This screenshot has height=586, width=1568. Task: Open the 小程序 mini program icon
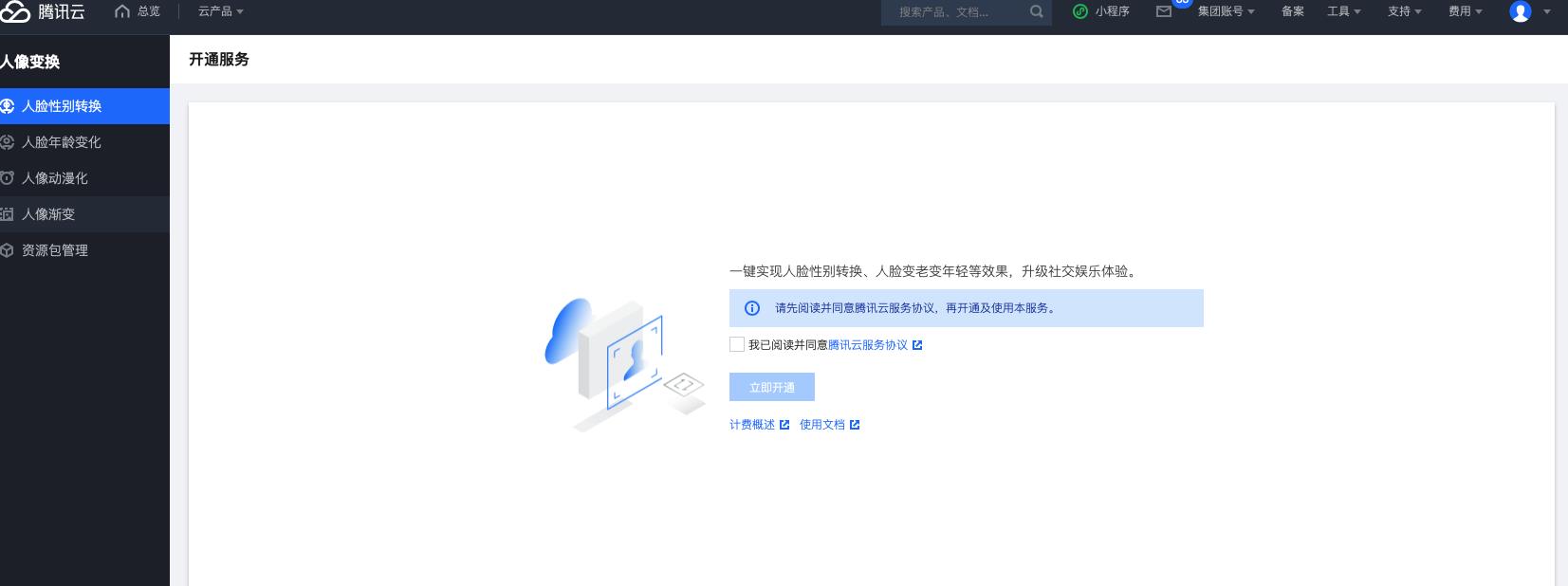(x=1080, y=11)
